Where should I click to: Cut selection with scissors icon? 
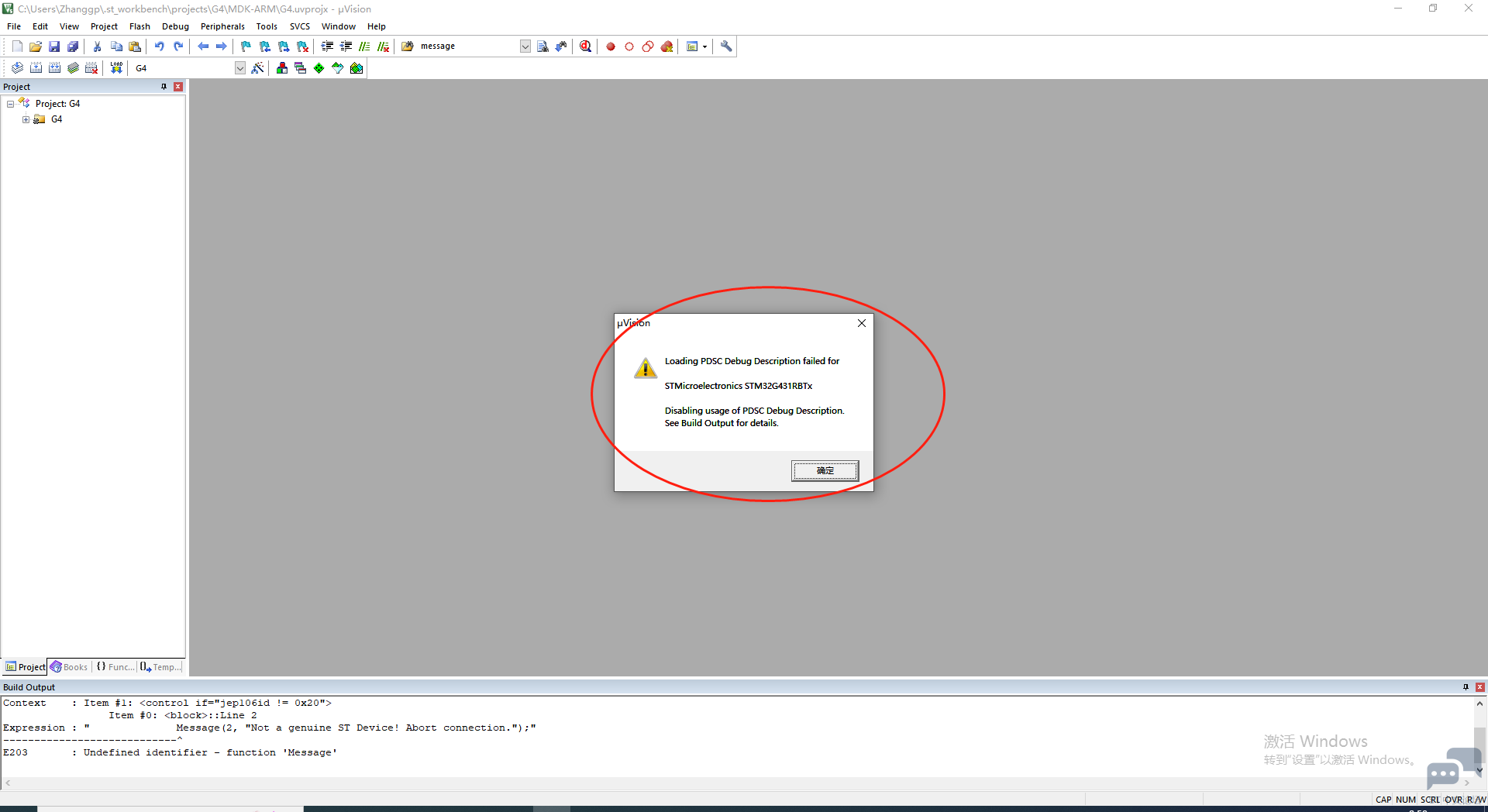(98, 46)
